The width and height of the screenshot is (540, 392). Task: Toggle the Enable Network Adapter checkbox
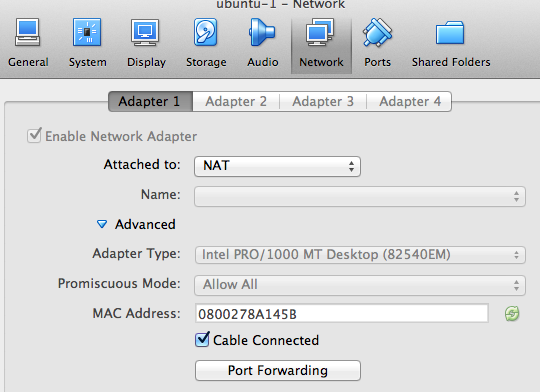pyautogui.click(x=34, y=135)
